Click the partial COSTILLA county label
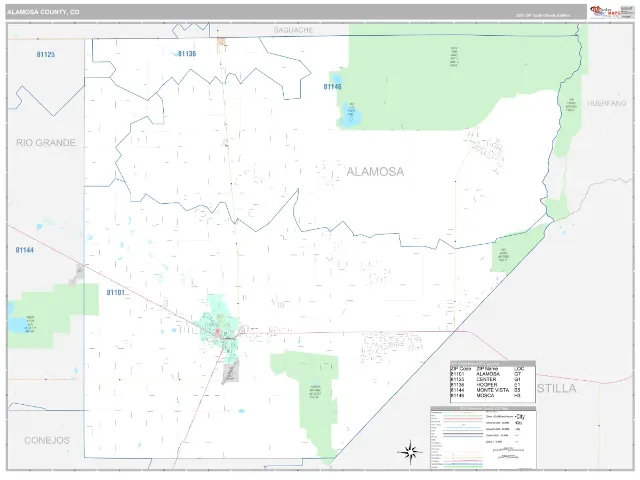640x480 pixels. (557, 388)
